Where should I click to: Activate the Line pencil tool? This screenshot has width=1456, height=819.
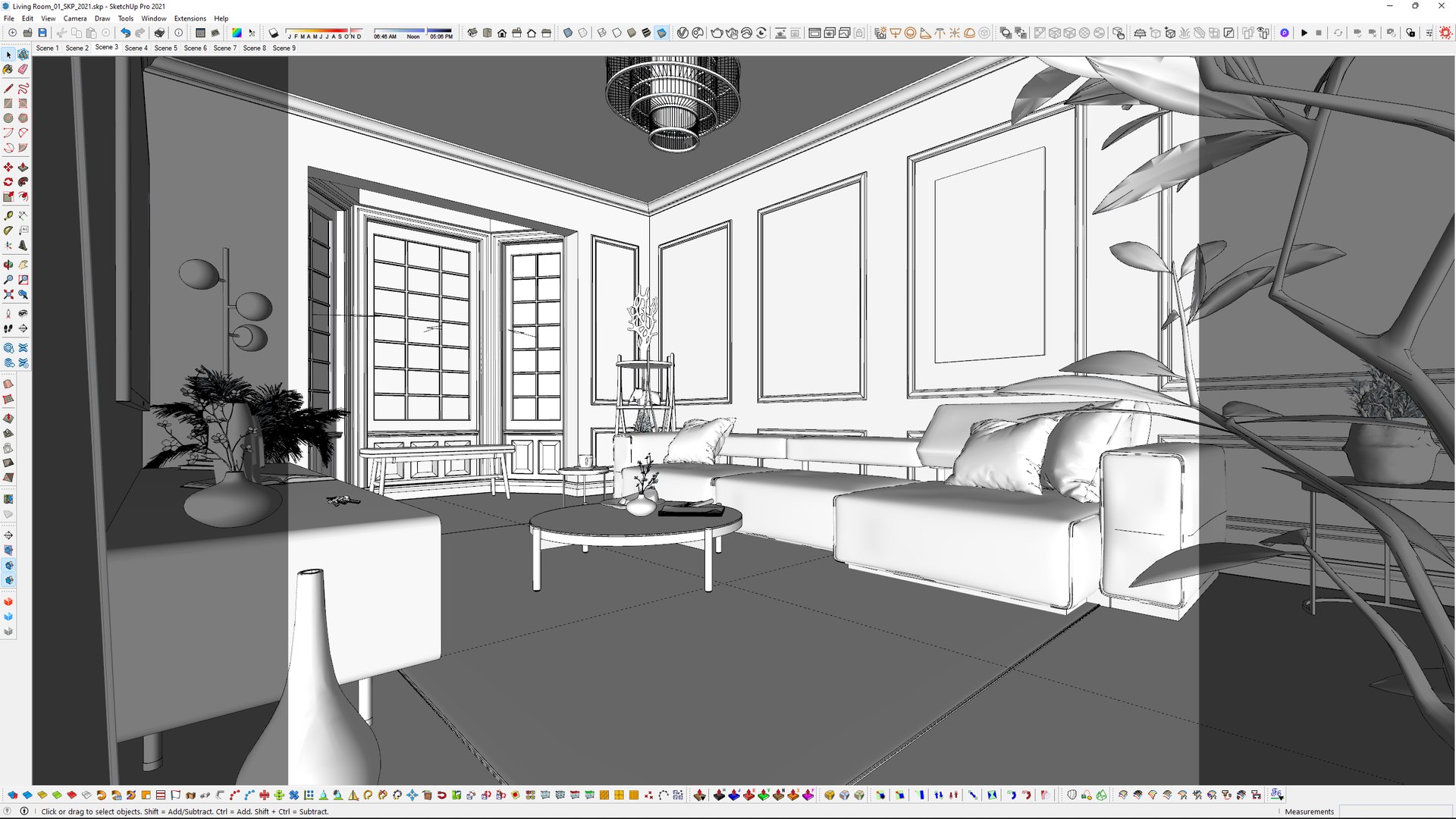pos(8,88)
